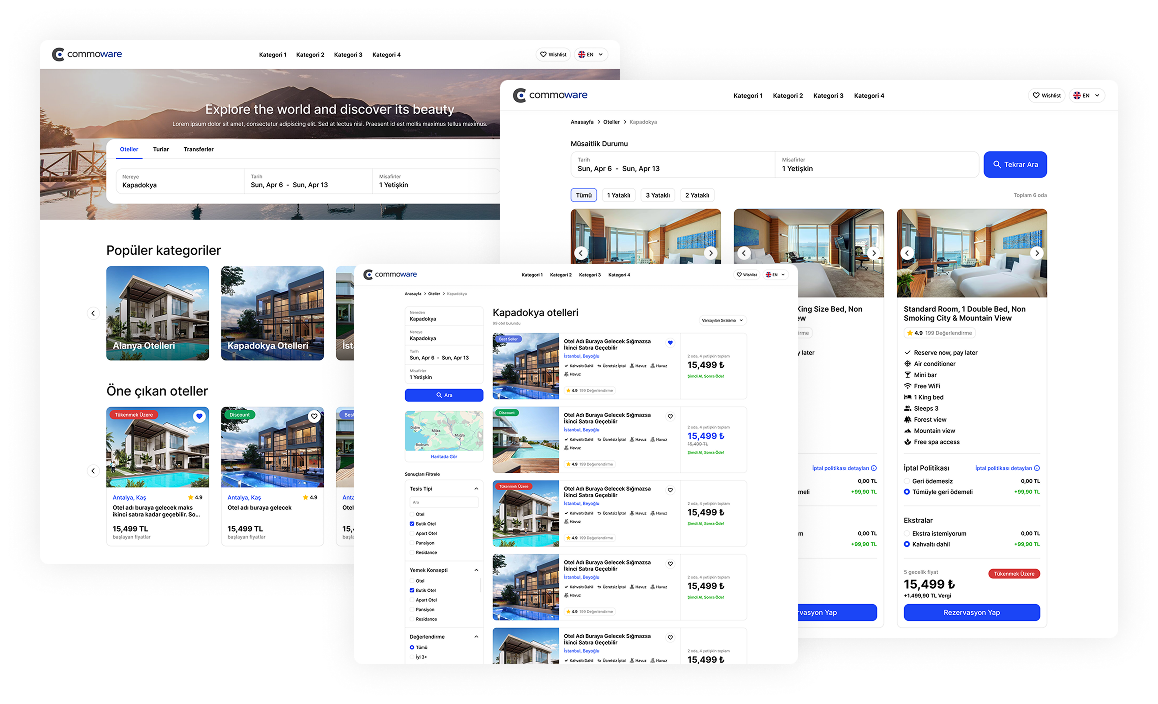
Task: Select the Ekstra istemiyorum radio option
Action: [907, 534]
